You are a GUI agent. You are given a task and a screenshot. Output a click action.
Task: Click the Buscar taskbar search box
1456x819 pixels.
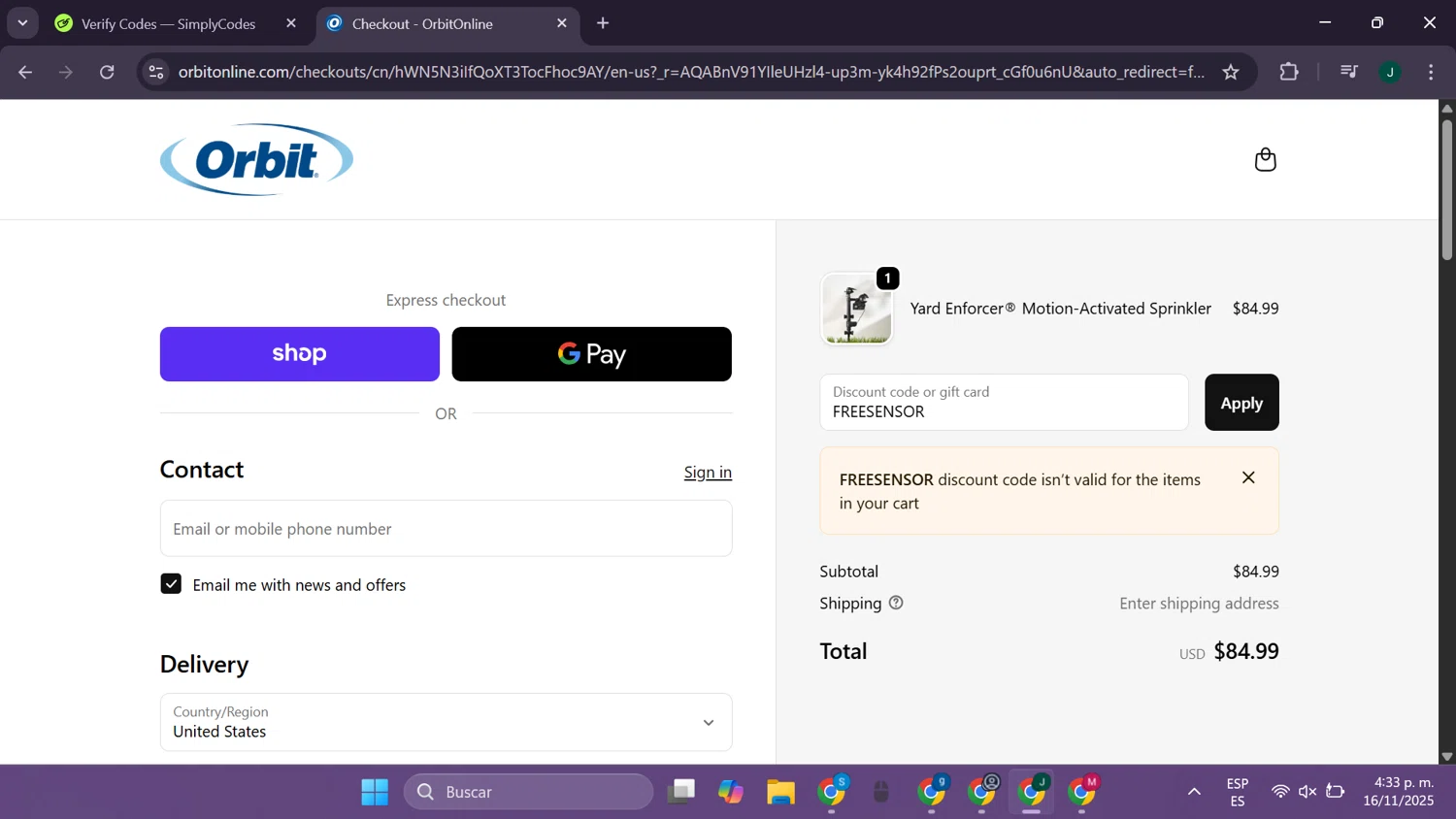tap(529, 792)
